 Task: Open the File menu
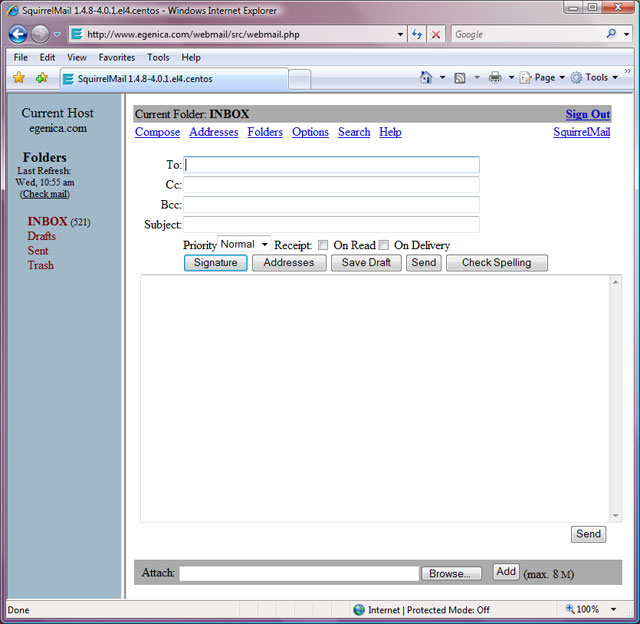click(20, 57)
